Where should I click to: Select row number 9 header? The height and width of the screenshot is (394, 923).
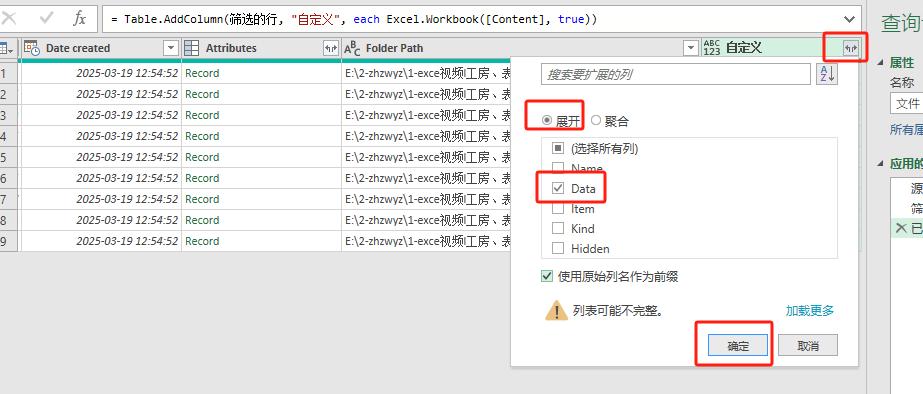(9, 241)
